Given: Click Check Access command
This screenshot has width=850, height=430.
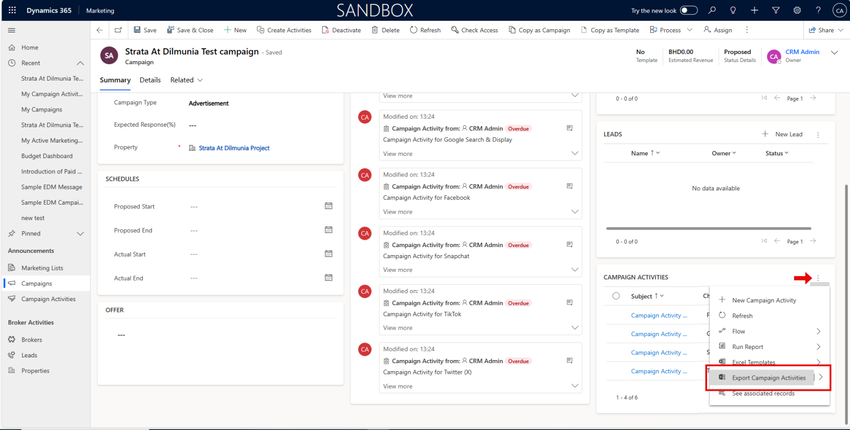Looking at the screenshot, I should click(x=475, y=30).
